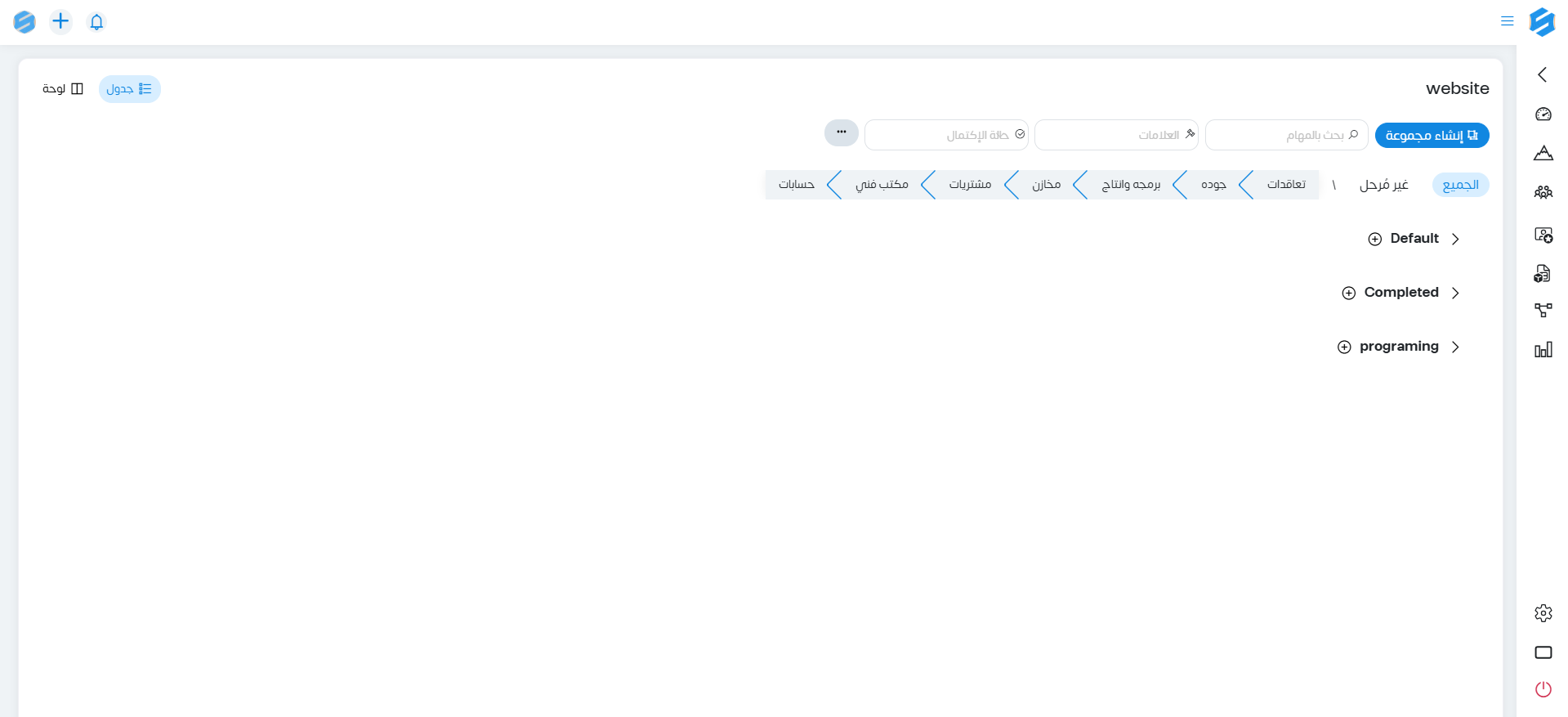Toggle the hamburger menu icon
The height and width of the screenshot is (717, 1568).
1507,21
